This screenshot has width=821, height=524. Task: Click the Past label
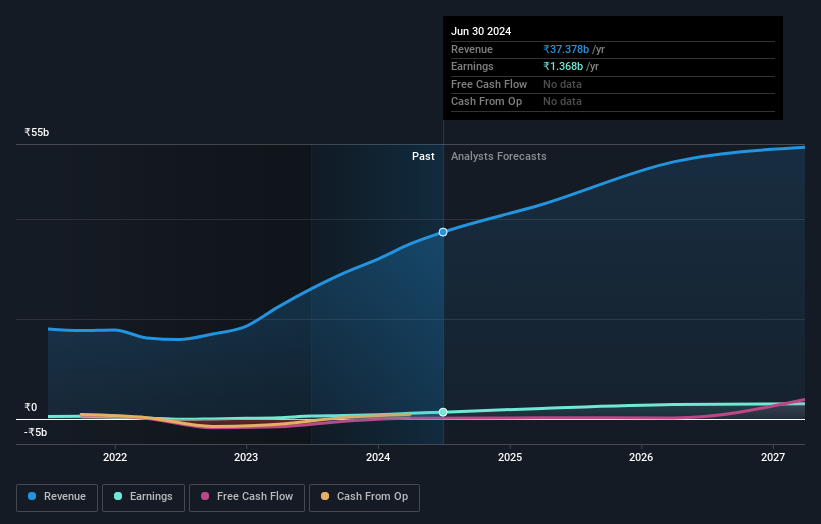[423, 156]
